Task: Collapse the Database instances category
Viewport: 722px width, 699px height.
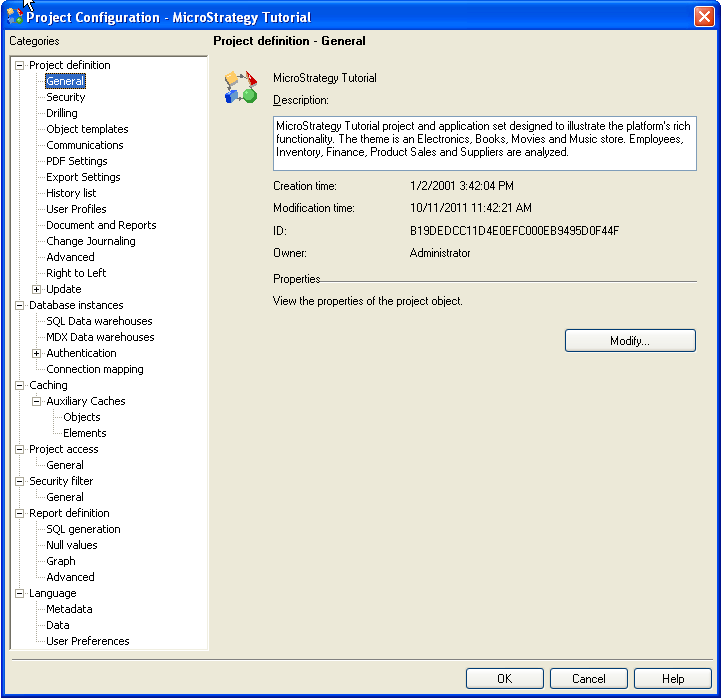Action: click(19, 305)
